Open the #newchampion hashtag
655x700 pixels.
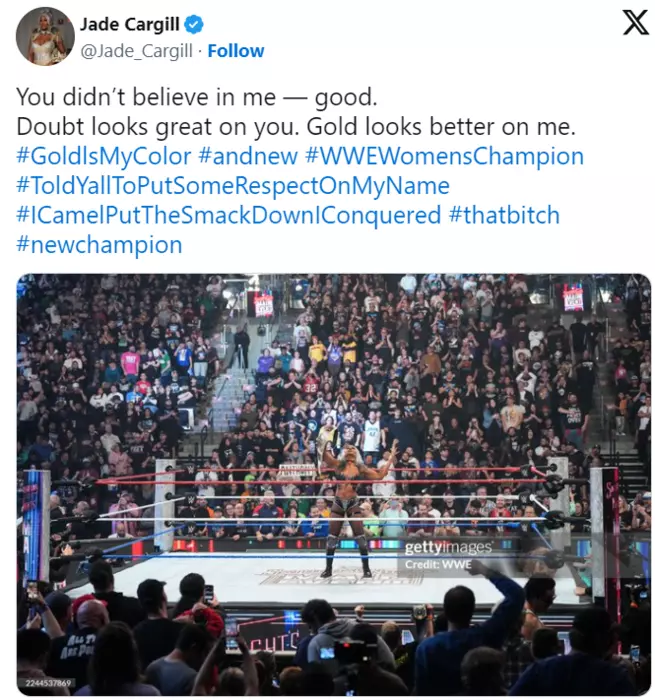pos(99,245)
